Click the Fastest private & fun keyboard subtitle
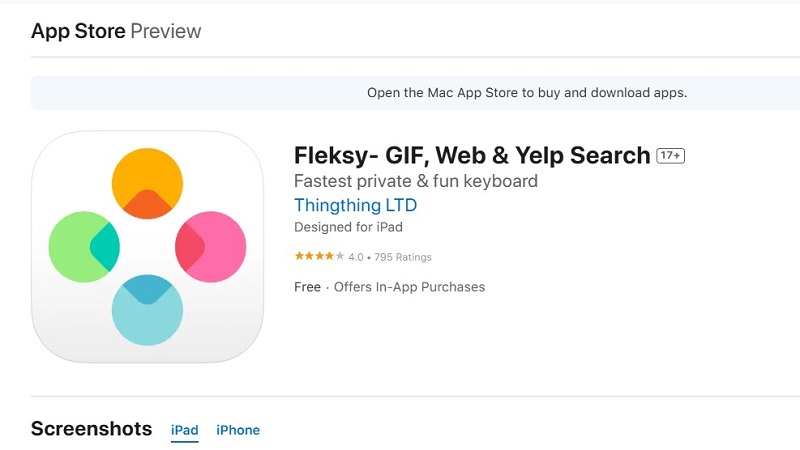 (x=416, y=181)
